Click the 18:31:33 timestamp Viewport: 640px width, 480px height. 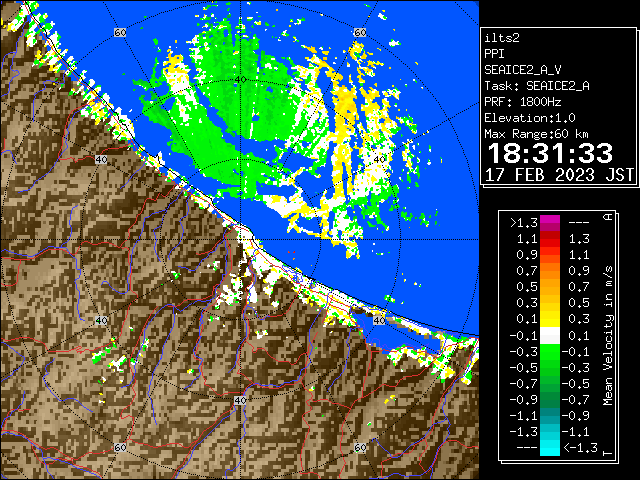pos(550,153)
